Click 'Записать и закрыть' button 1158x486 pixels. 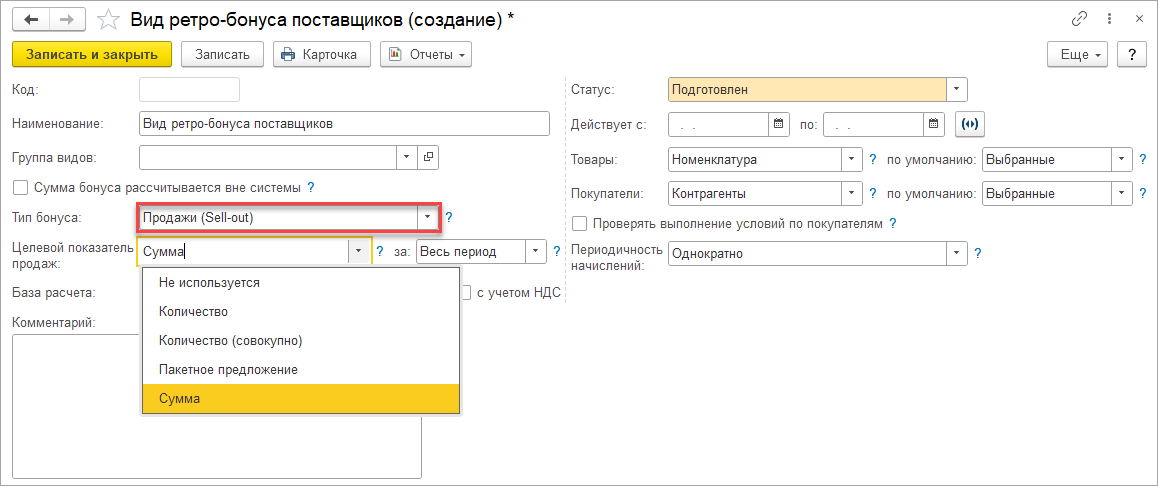coord(92,54)
